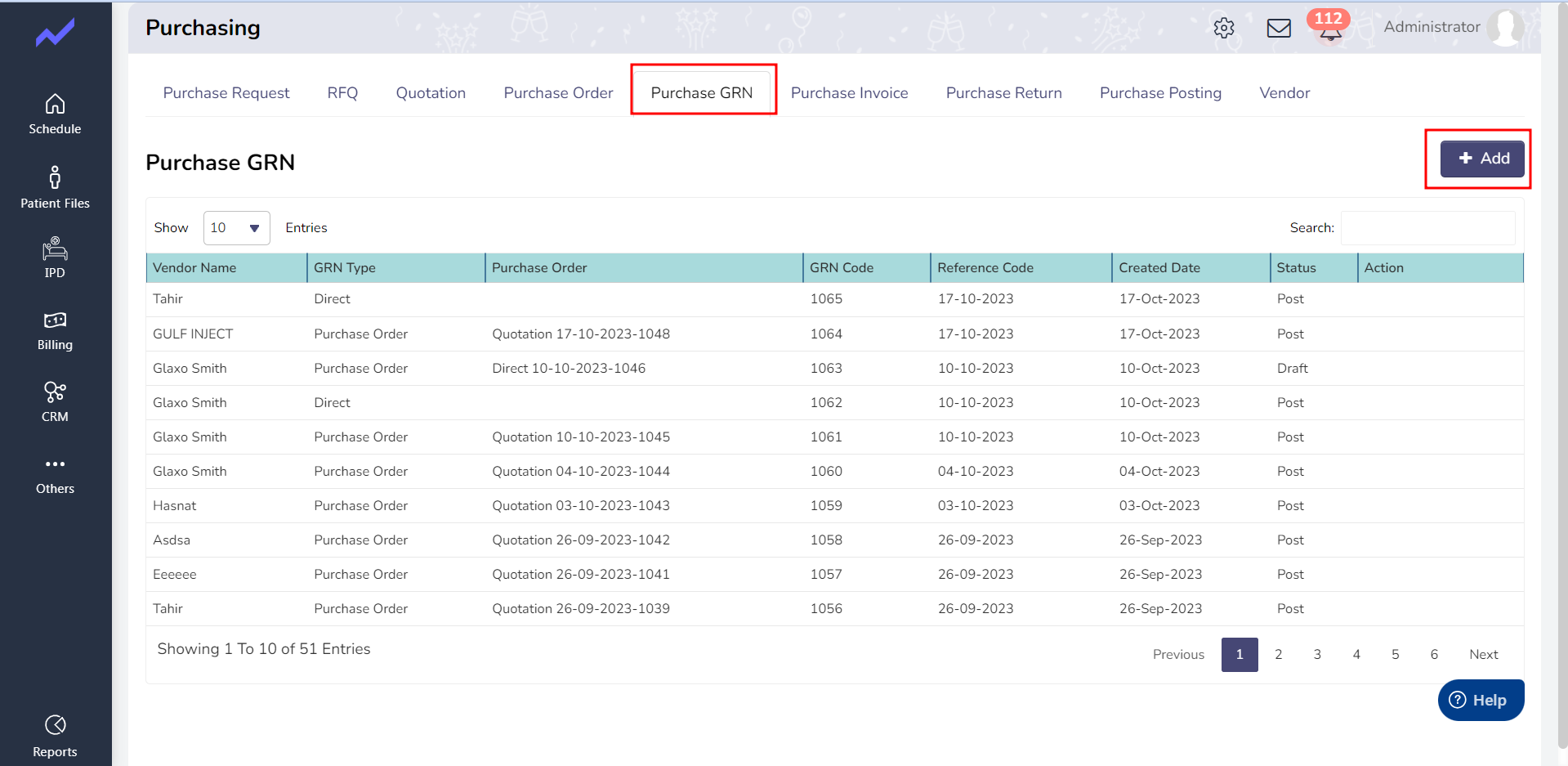The height and width of the screenshot is (766, 1568).
Task: Show Others menu in sidebar
Action: point(55,476)
